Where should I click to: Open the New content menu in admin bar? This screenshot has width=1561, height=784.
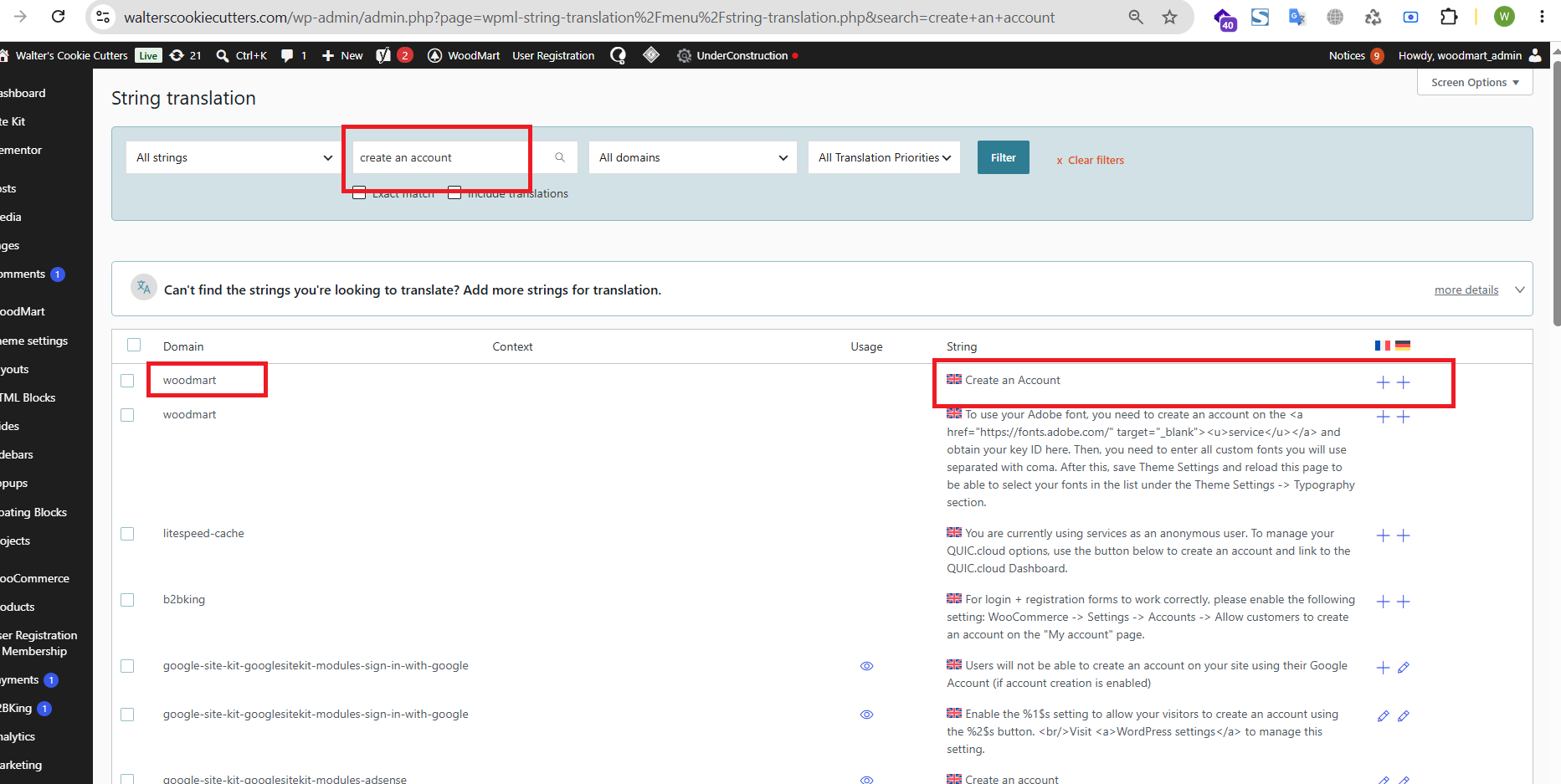(x=342, y=55)
